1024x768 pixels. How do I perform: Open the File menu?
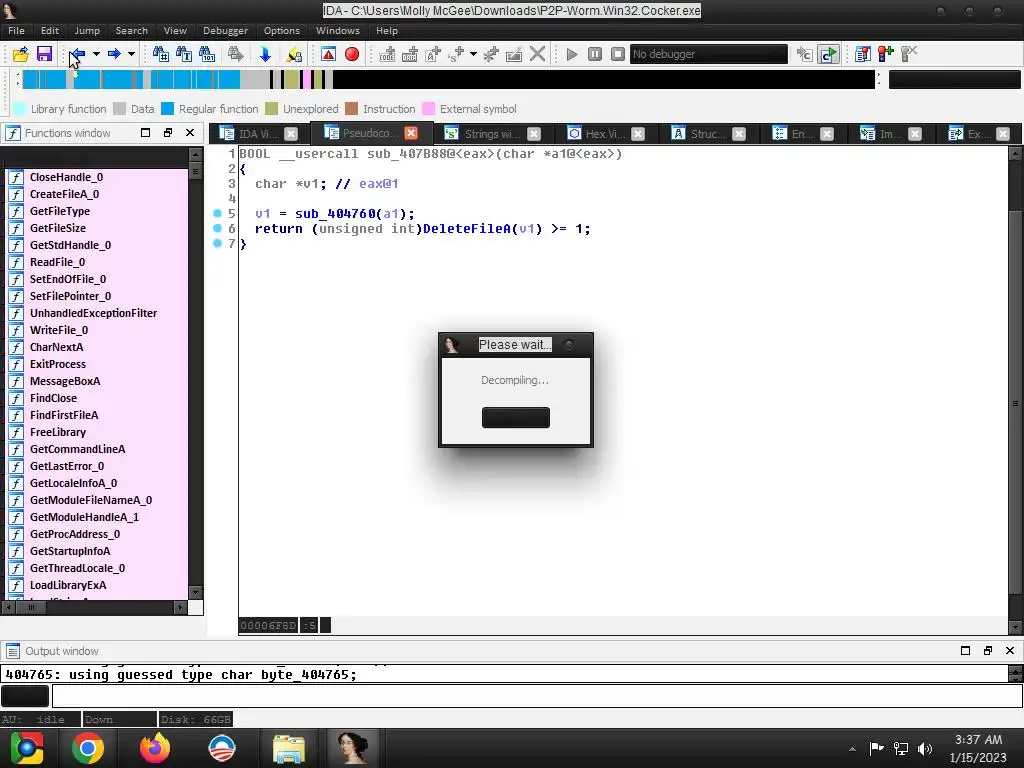coord(16,31)
